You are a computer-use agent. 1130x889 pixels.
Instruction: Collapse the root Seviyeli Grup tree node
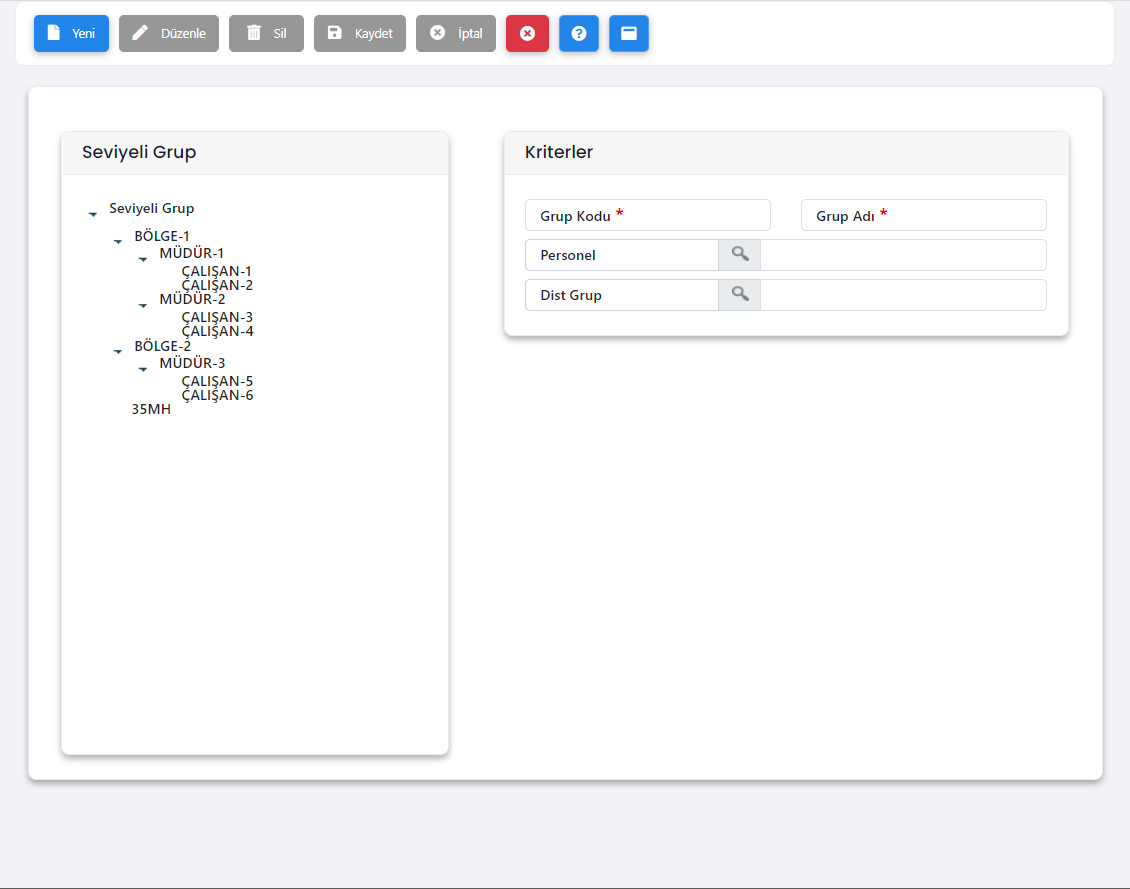93,214
